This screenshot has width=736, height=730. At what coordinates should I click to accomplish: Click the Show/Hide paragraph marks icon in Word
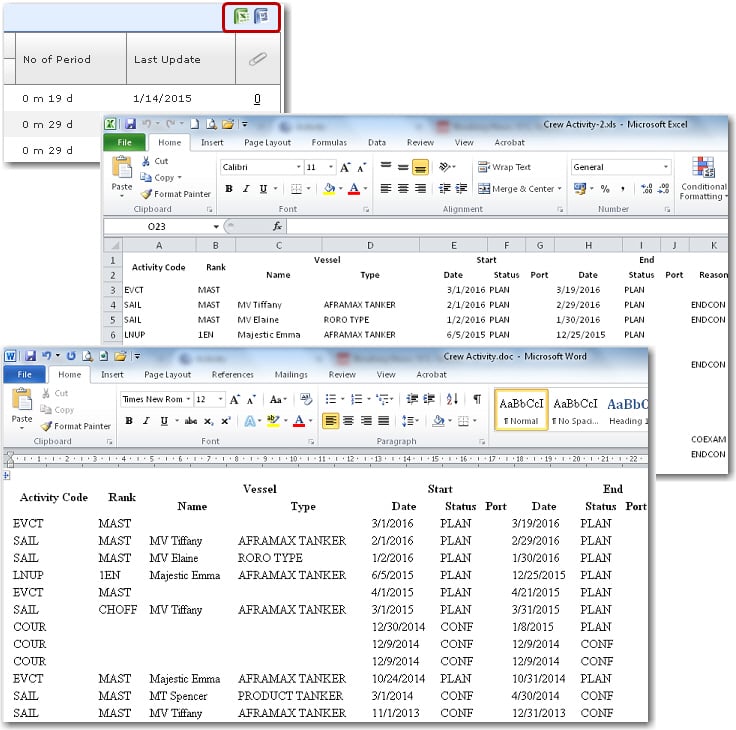pos(477,399)
